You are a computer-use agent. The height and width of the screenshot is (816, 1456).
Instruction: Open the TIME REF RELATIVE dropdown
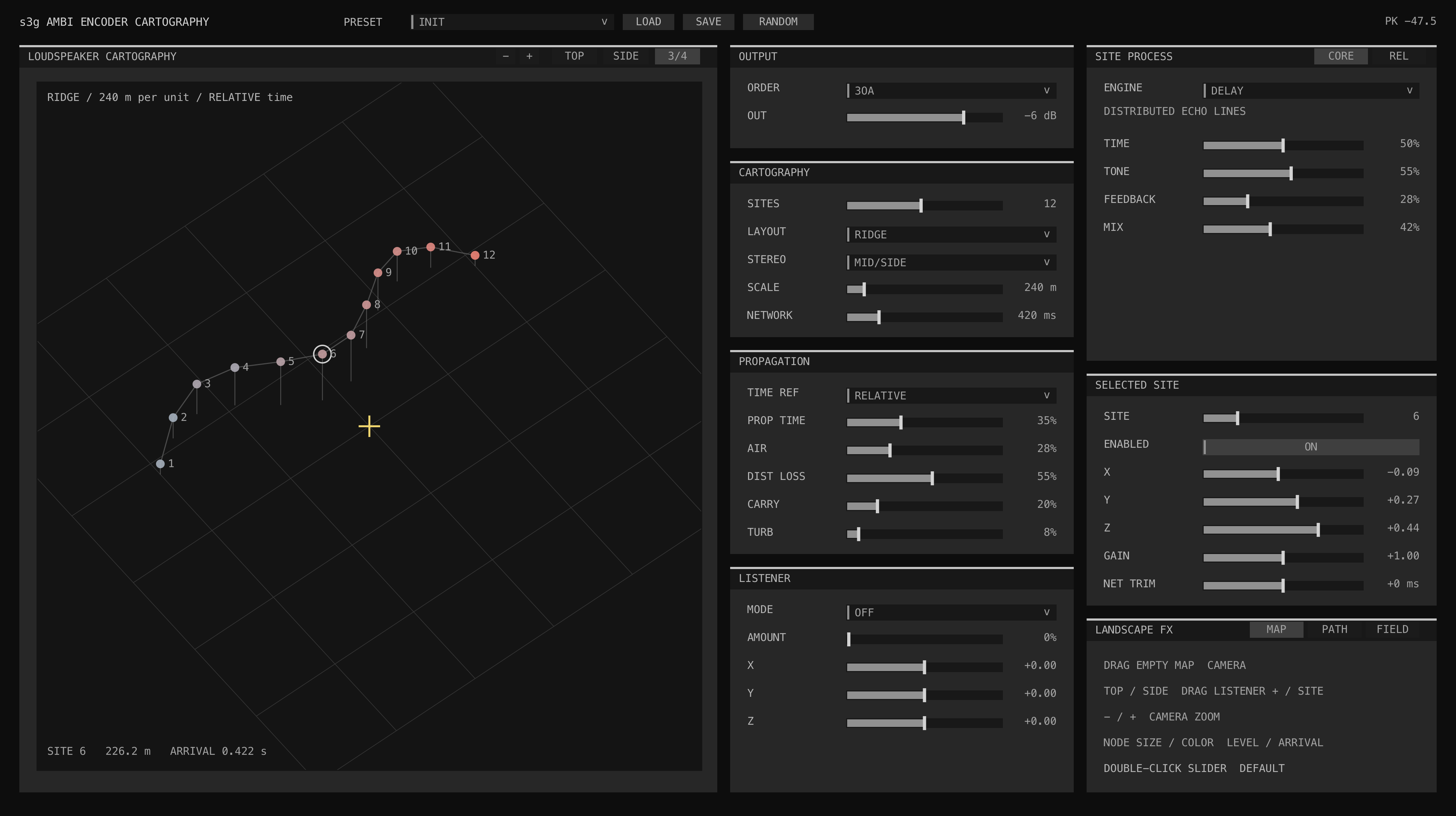pos(951,395)
